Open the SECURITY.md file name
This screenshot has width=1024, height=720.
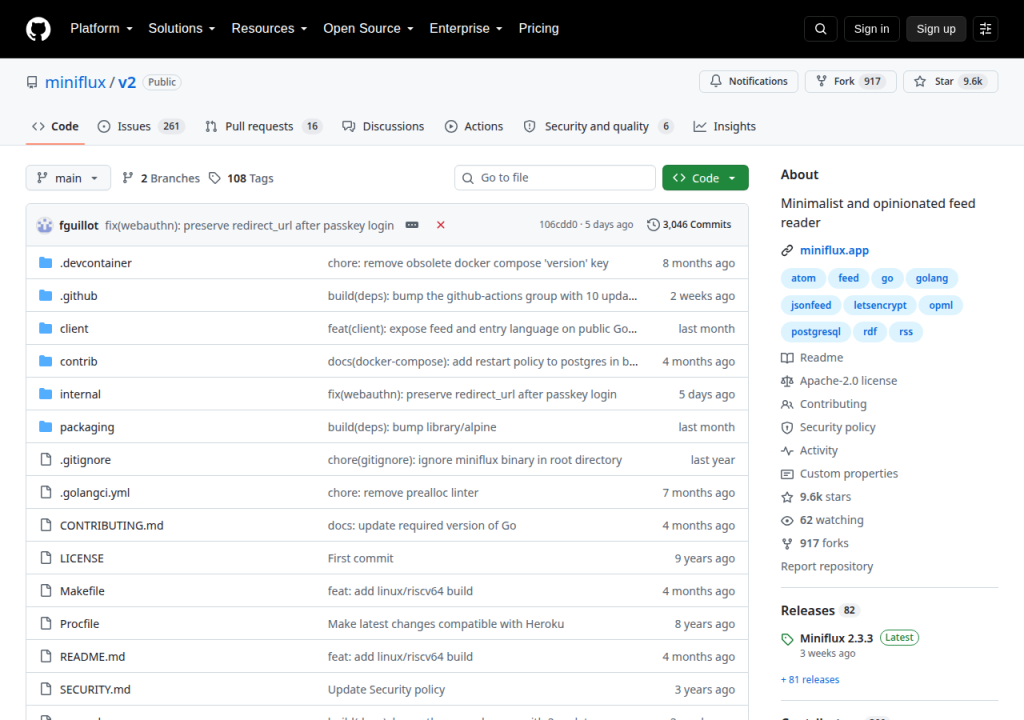point(95,689)
